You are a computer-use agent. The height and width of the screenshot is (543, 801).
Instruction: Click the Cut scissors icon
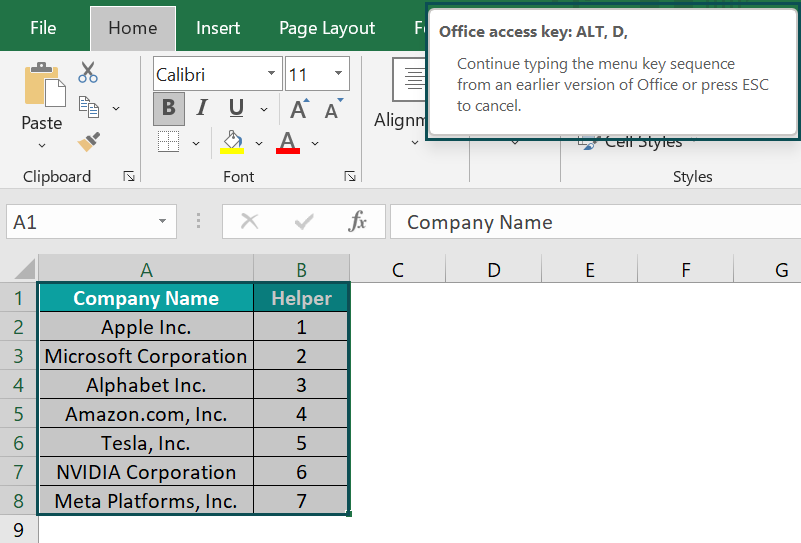pos(88,72)
